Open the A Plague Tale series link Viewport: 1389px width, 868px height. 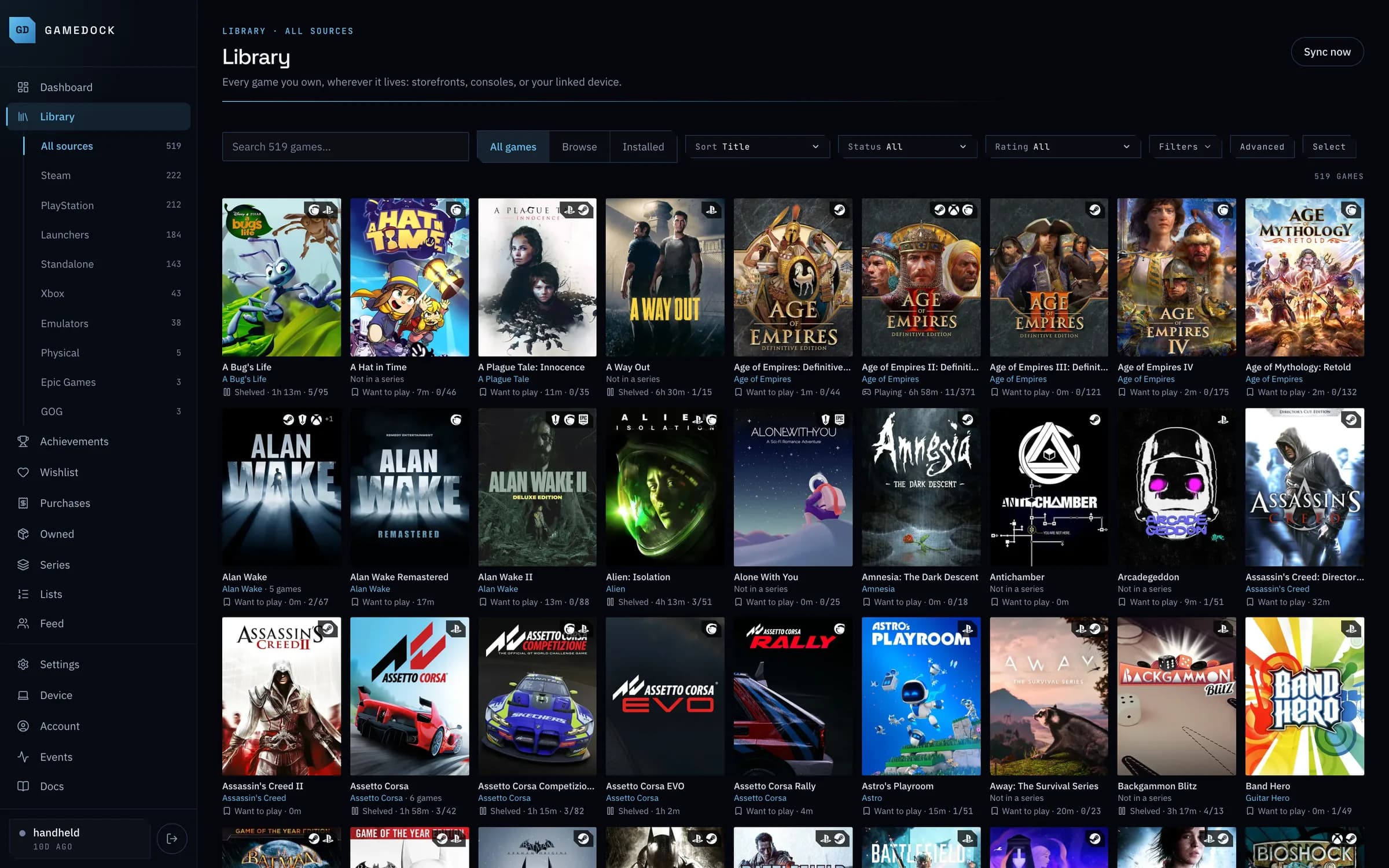[504, 379]
